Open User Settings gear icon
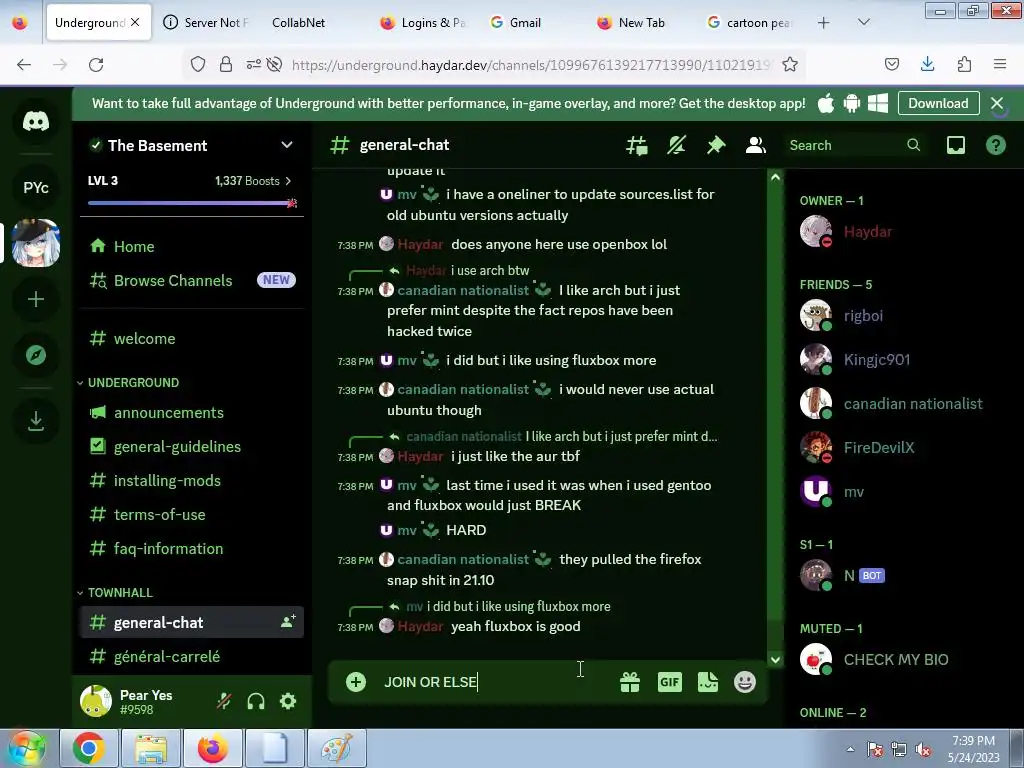 [x=288, y=701]
